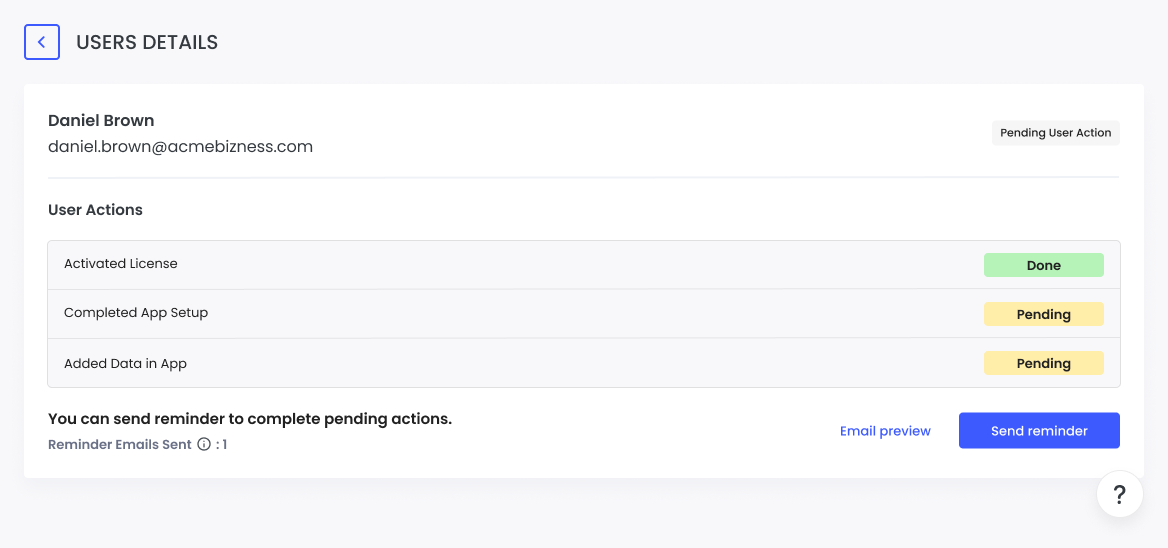Click the Send reminder button

pyautogui.click(x=1039, y=431)
